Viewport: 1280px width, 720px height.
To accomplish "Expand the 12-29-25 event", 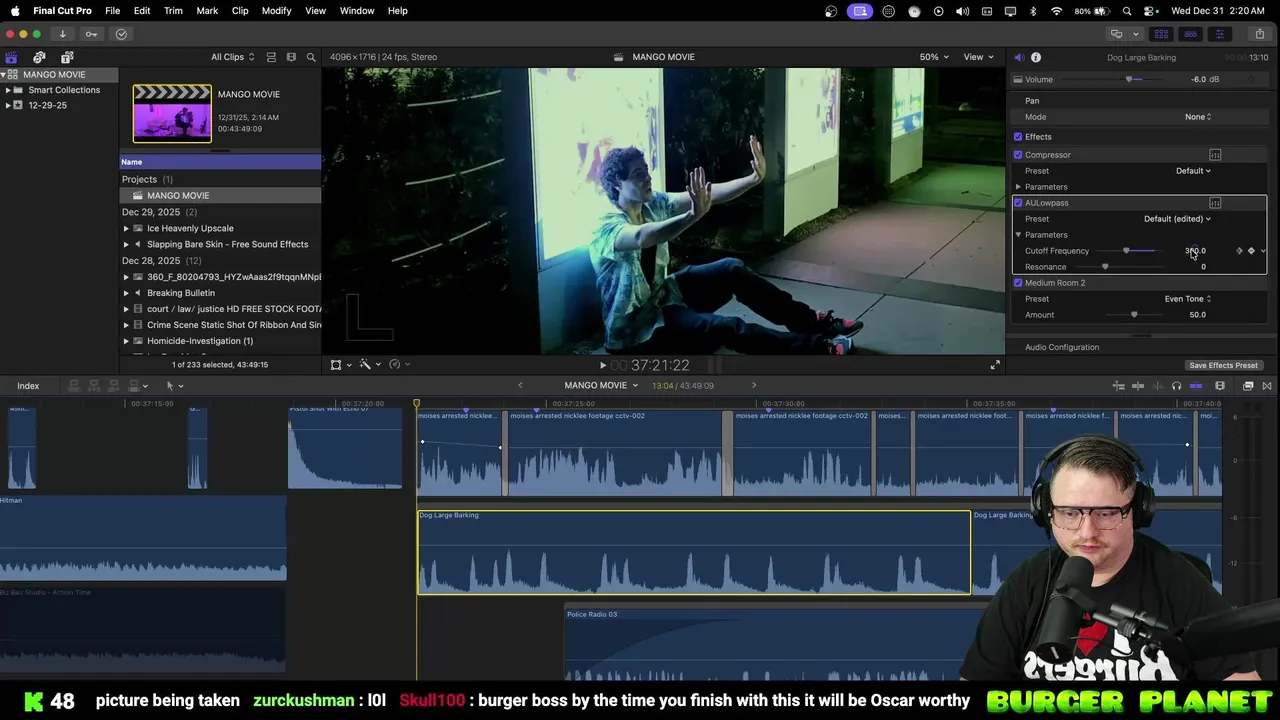I will point(7,105).
